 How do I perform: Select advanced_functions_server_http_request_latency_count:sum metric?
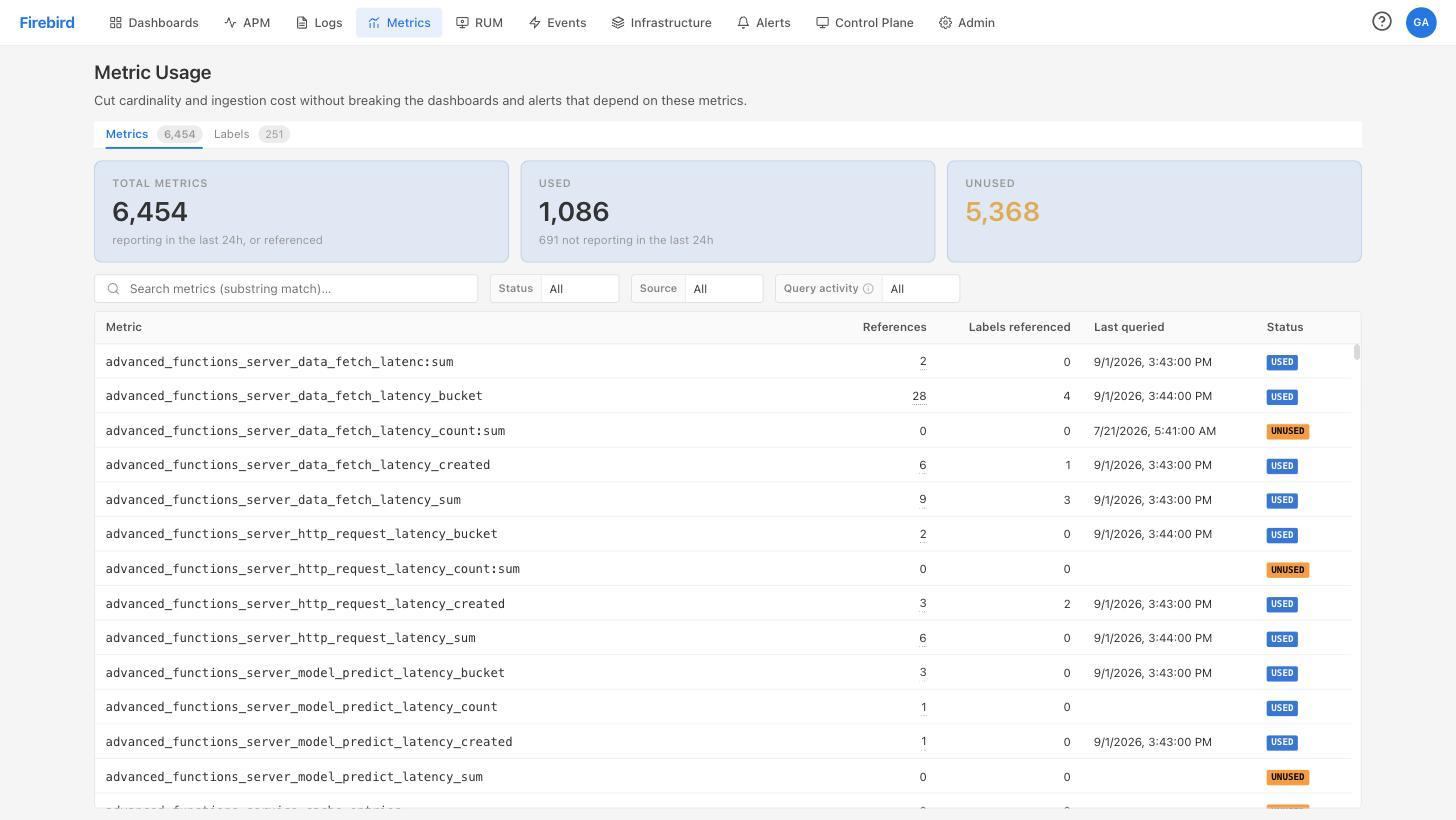point(312,569)
